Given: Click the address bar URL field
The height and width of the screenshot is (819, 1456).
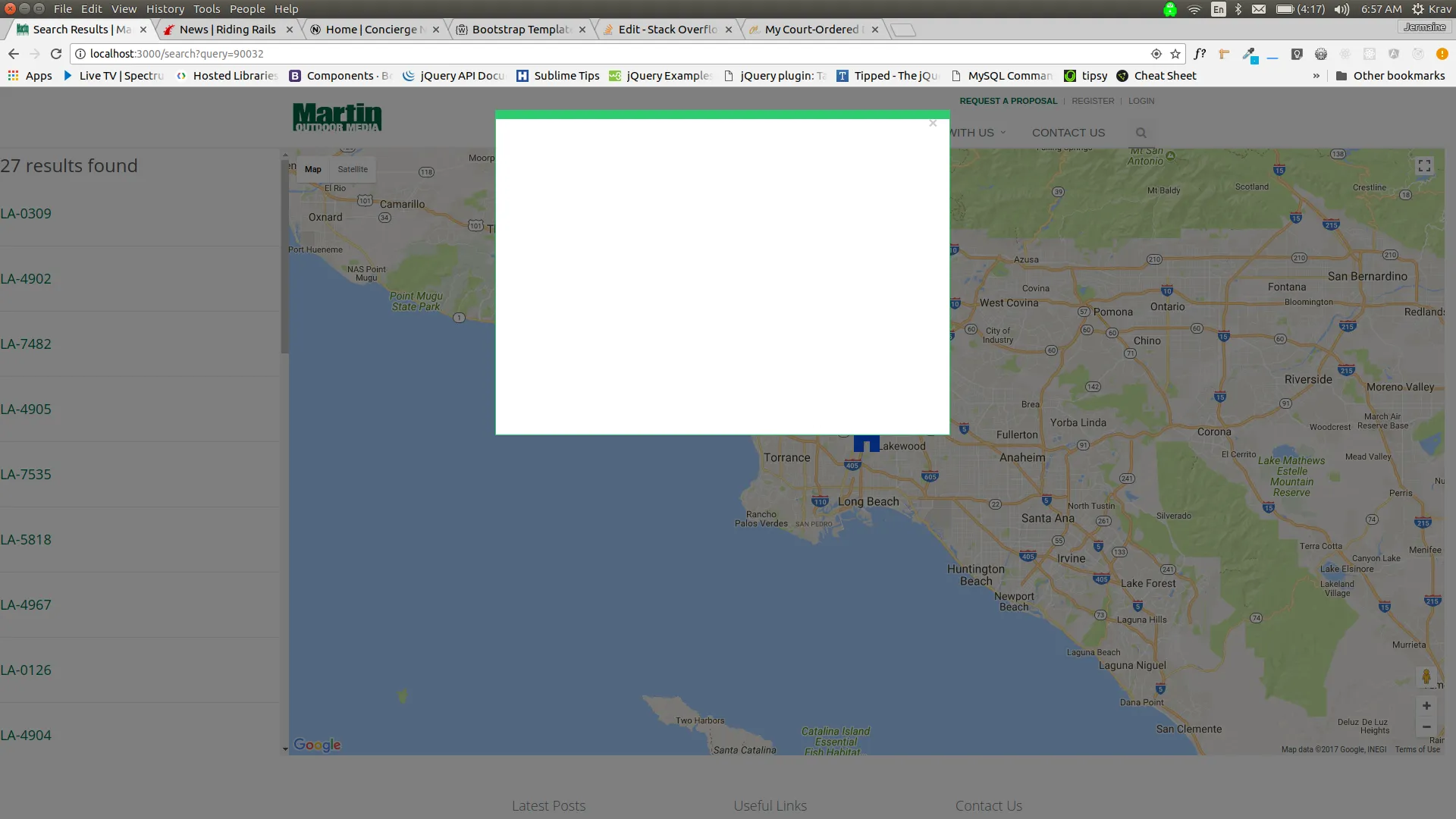Looking at the screenshot, I should click(607, 54).
